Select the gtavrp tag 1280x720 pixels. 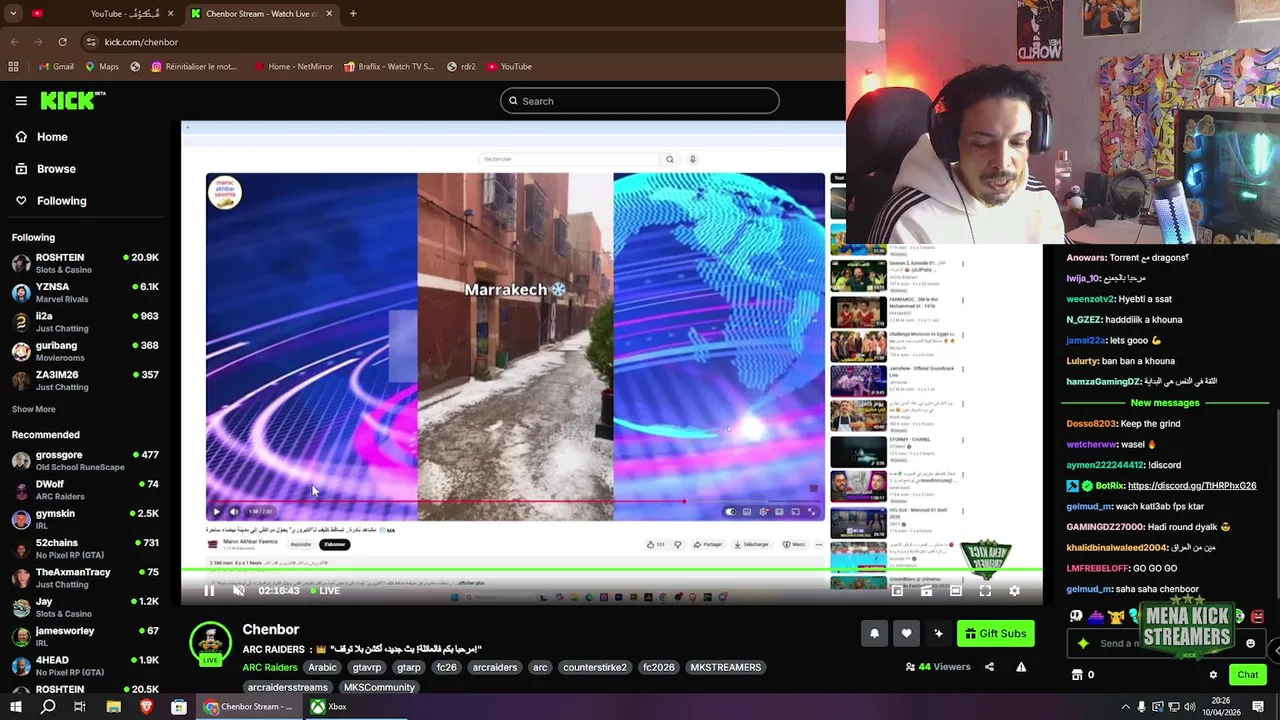367,667
